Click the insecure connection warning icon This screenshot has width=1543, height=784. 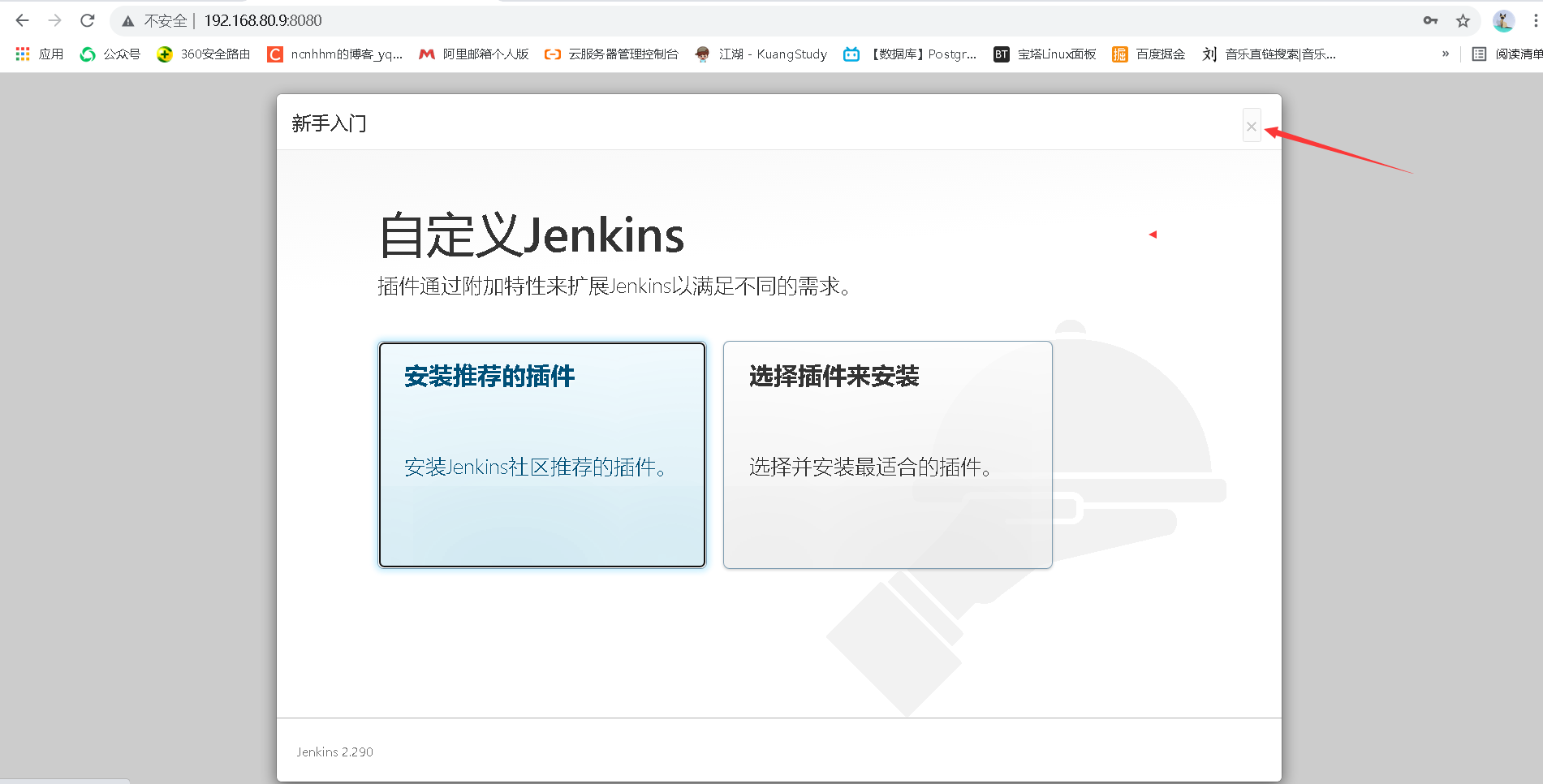tap(128, 20)
